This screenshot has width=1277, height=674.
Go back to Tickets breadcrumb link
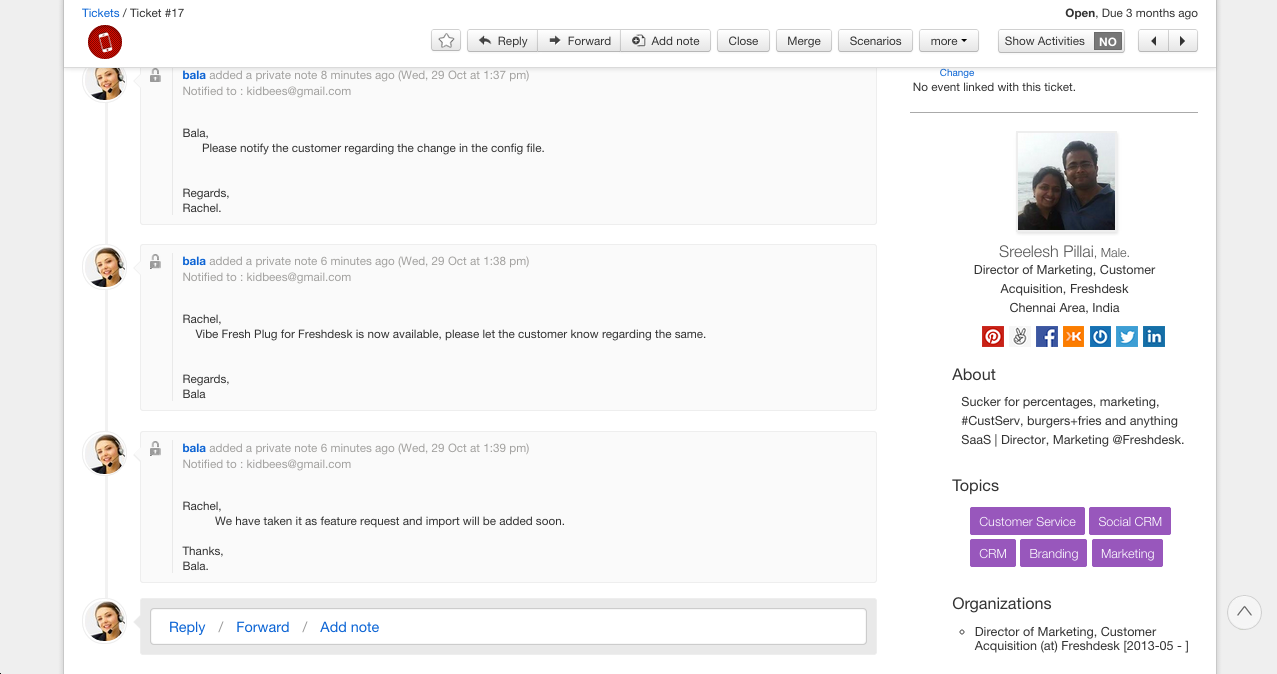pyautogui.click(x=101, y=13)
